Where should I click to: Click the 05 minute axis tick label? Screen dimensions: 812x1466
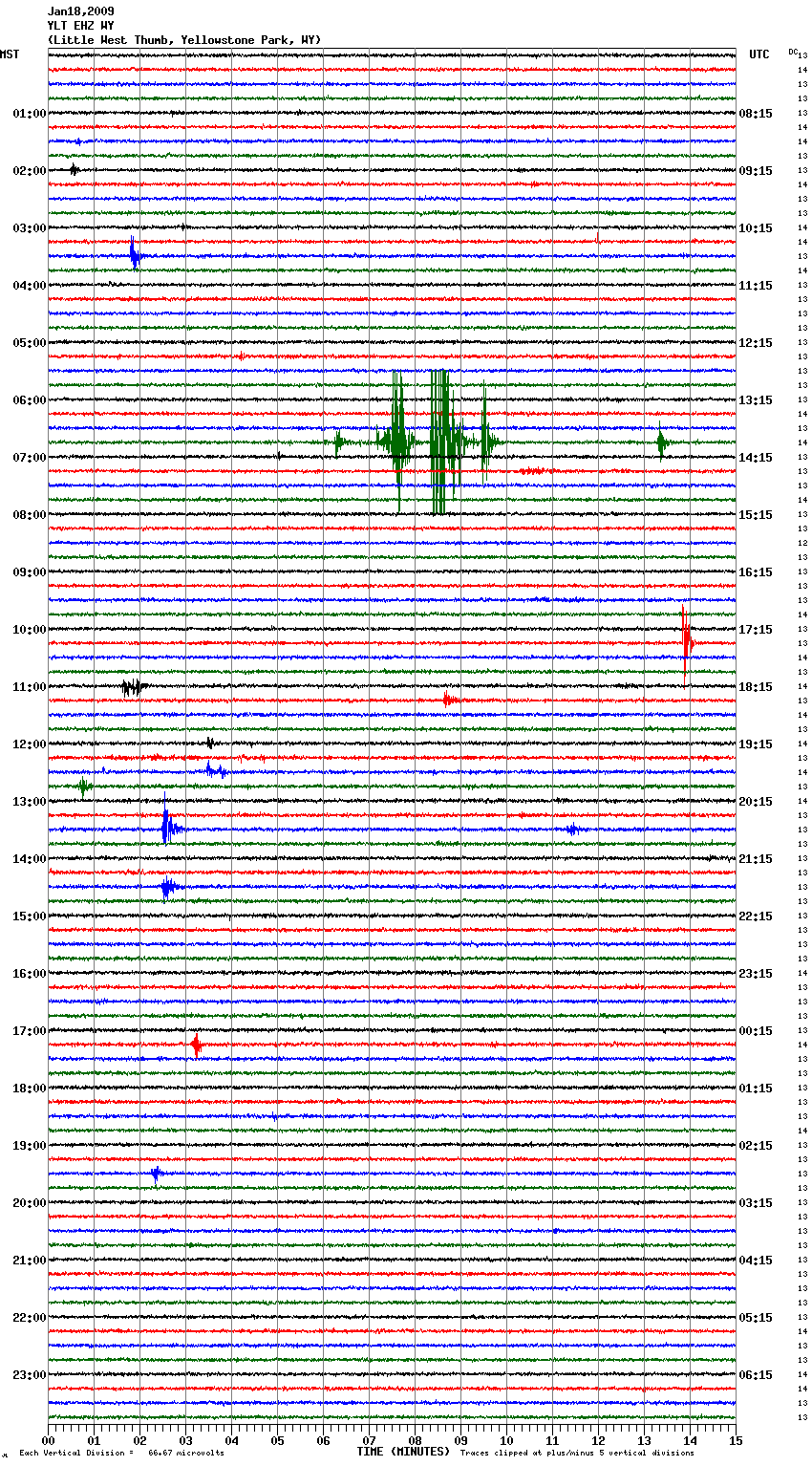[x=277, y=1440]
